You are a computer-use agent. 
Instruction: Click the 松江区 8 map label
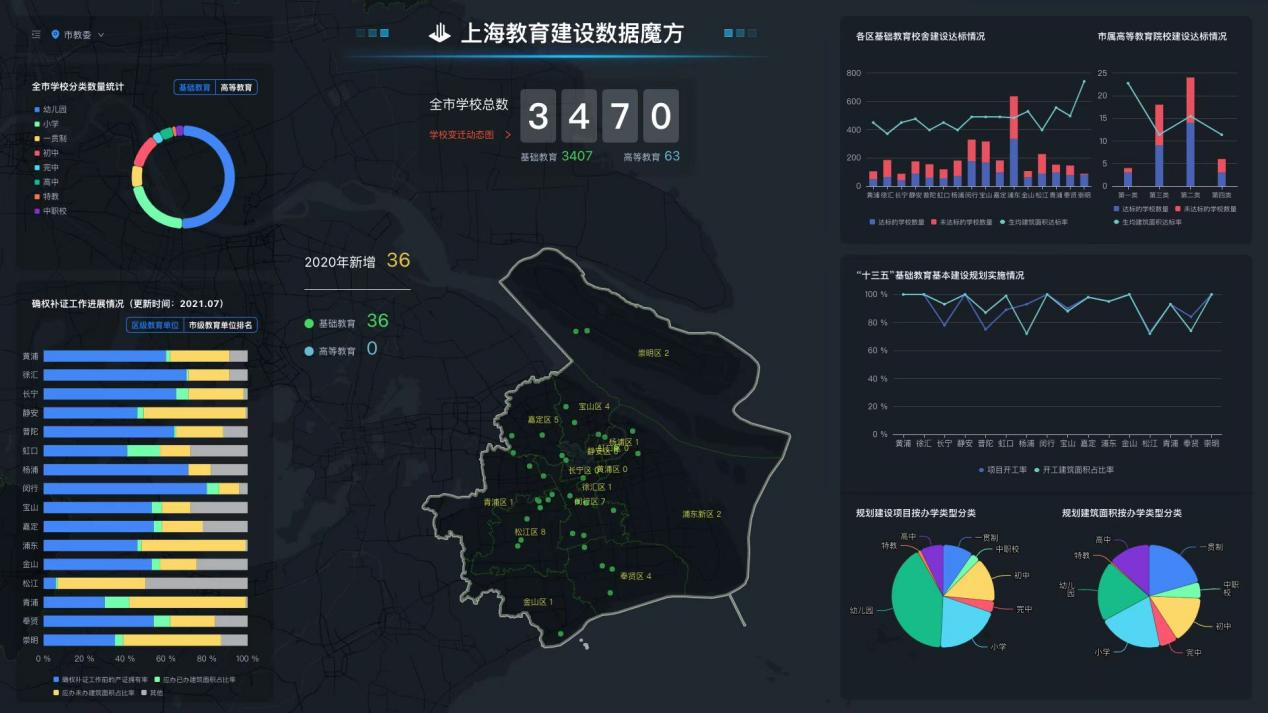[530, 532]
